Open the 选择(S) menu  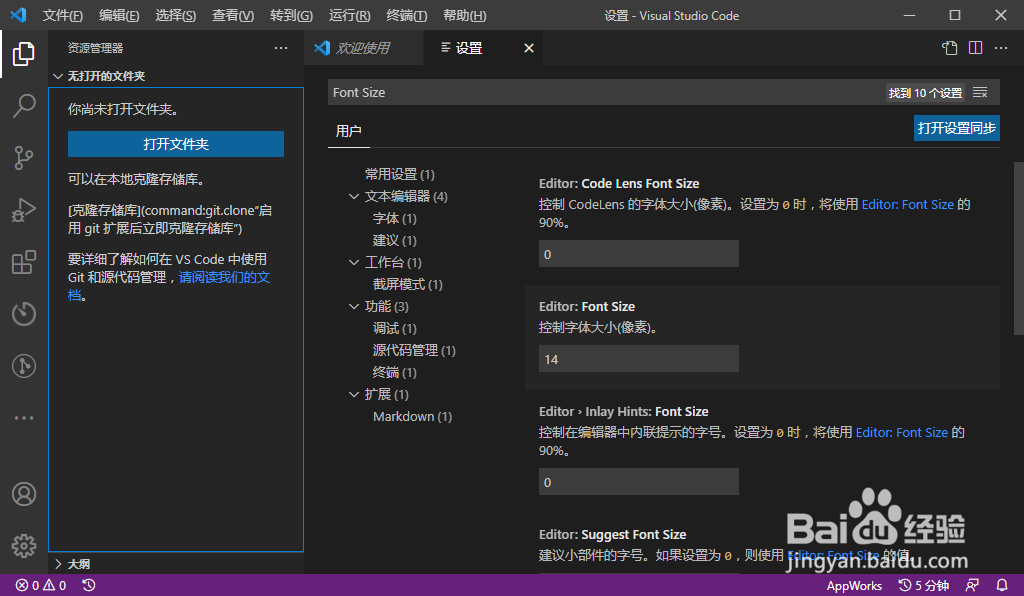176,16
